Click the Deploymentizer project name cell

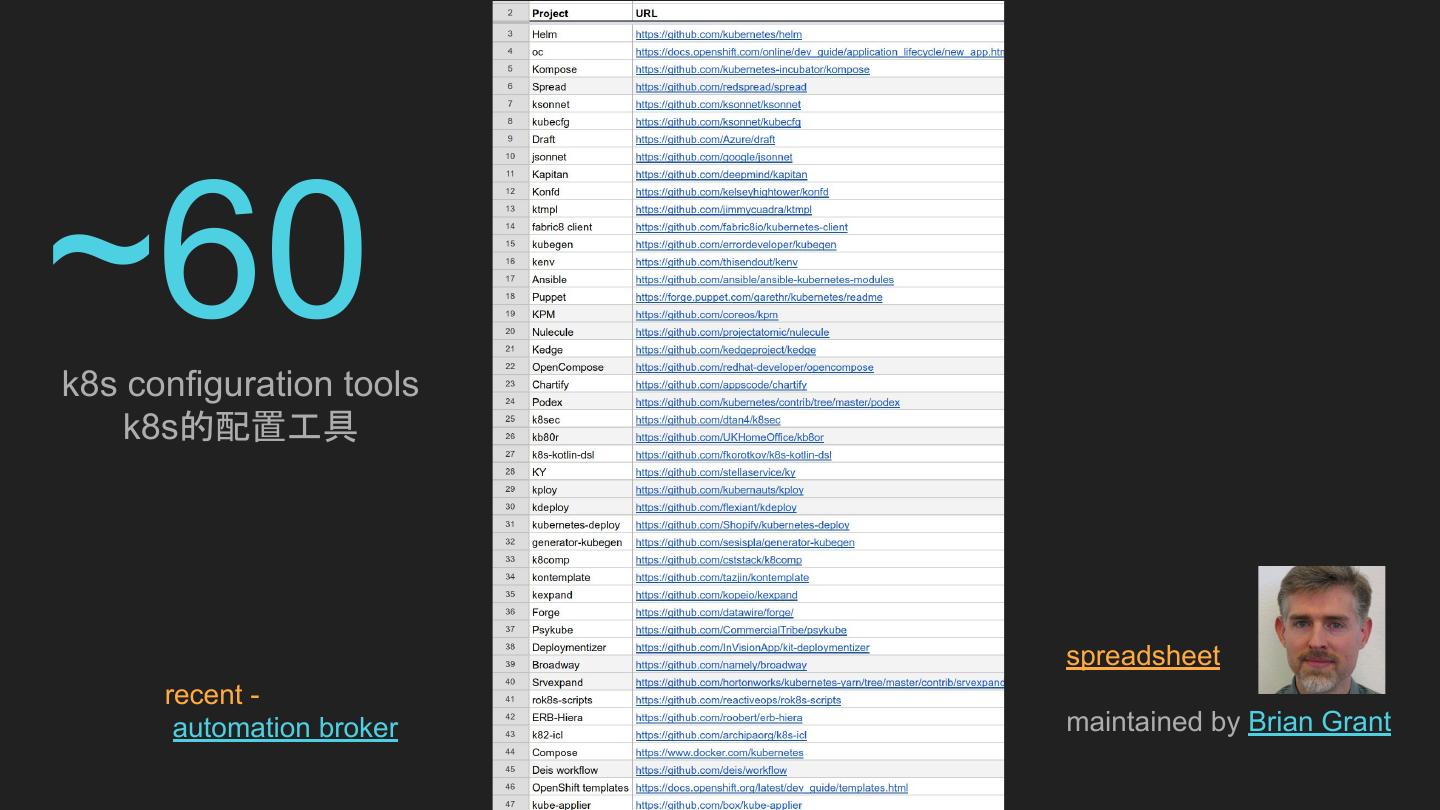(x=581, y=647)
